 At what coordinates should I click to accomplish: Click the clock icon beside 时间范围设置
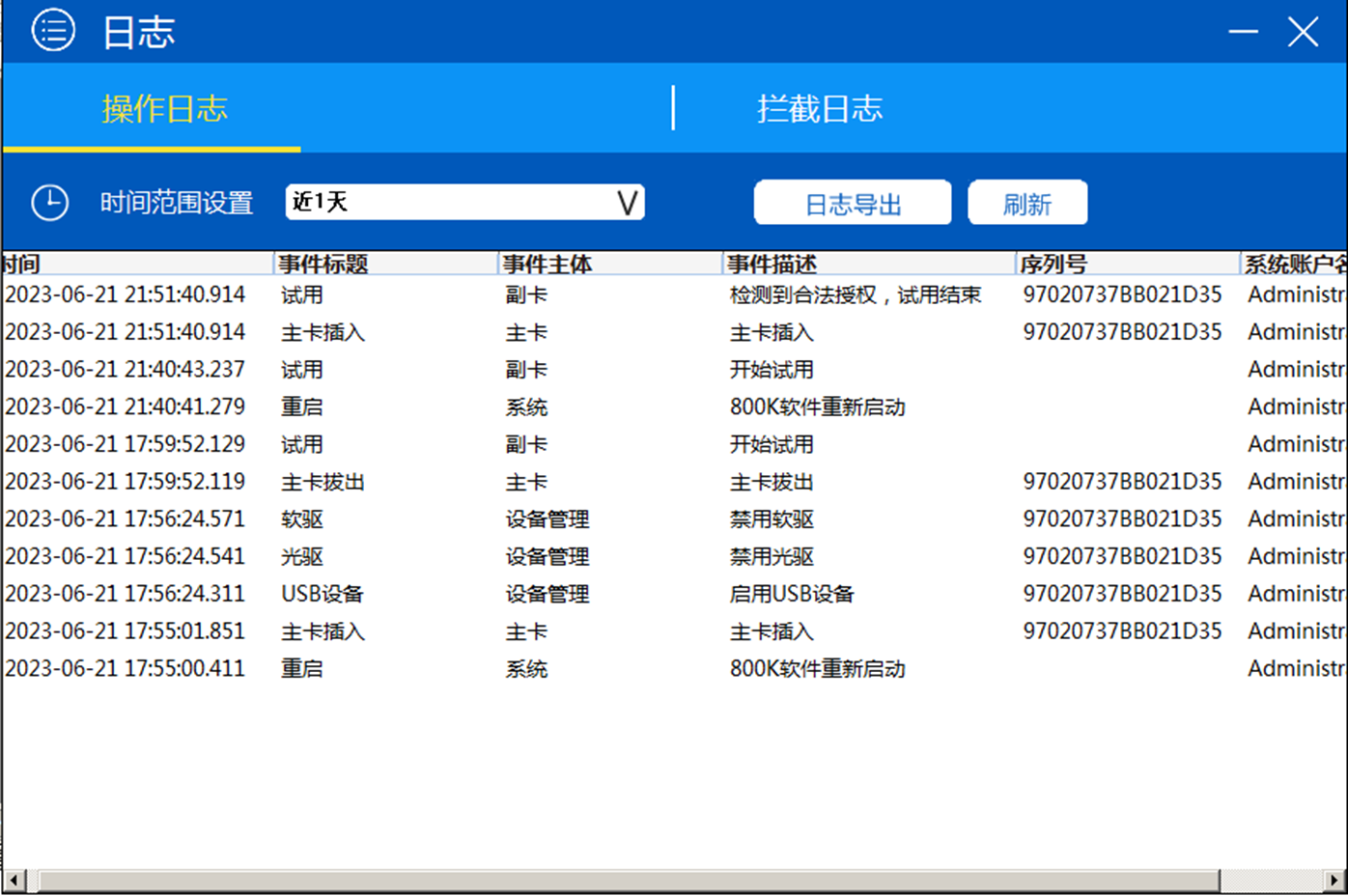click(49, 202)
